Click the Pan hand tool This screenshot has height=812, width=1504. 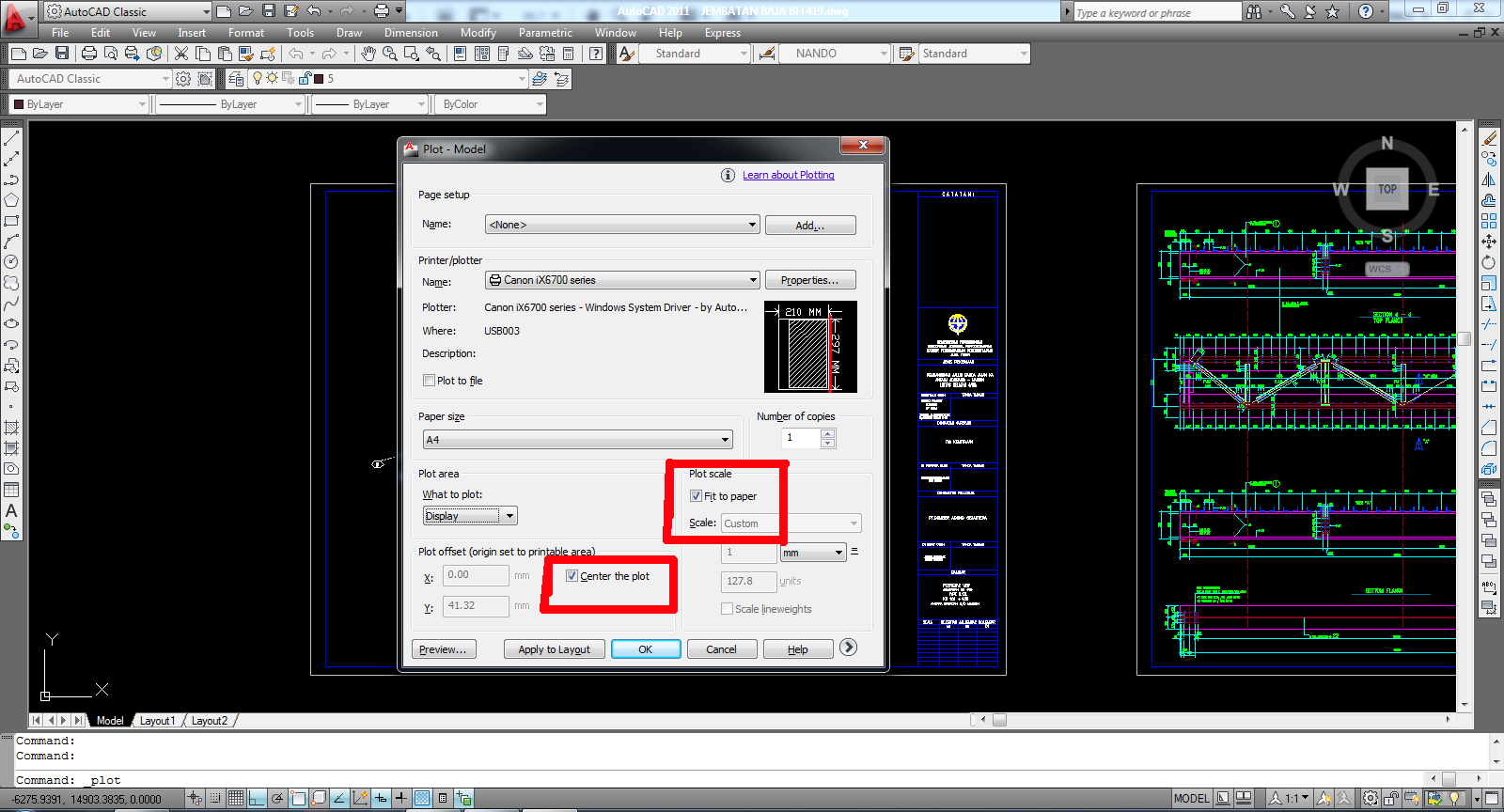point(368,54)
